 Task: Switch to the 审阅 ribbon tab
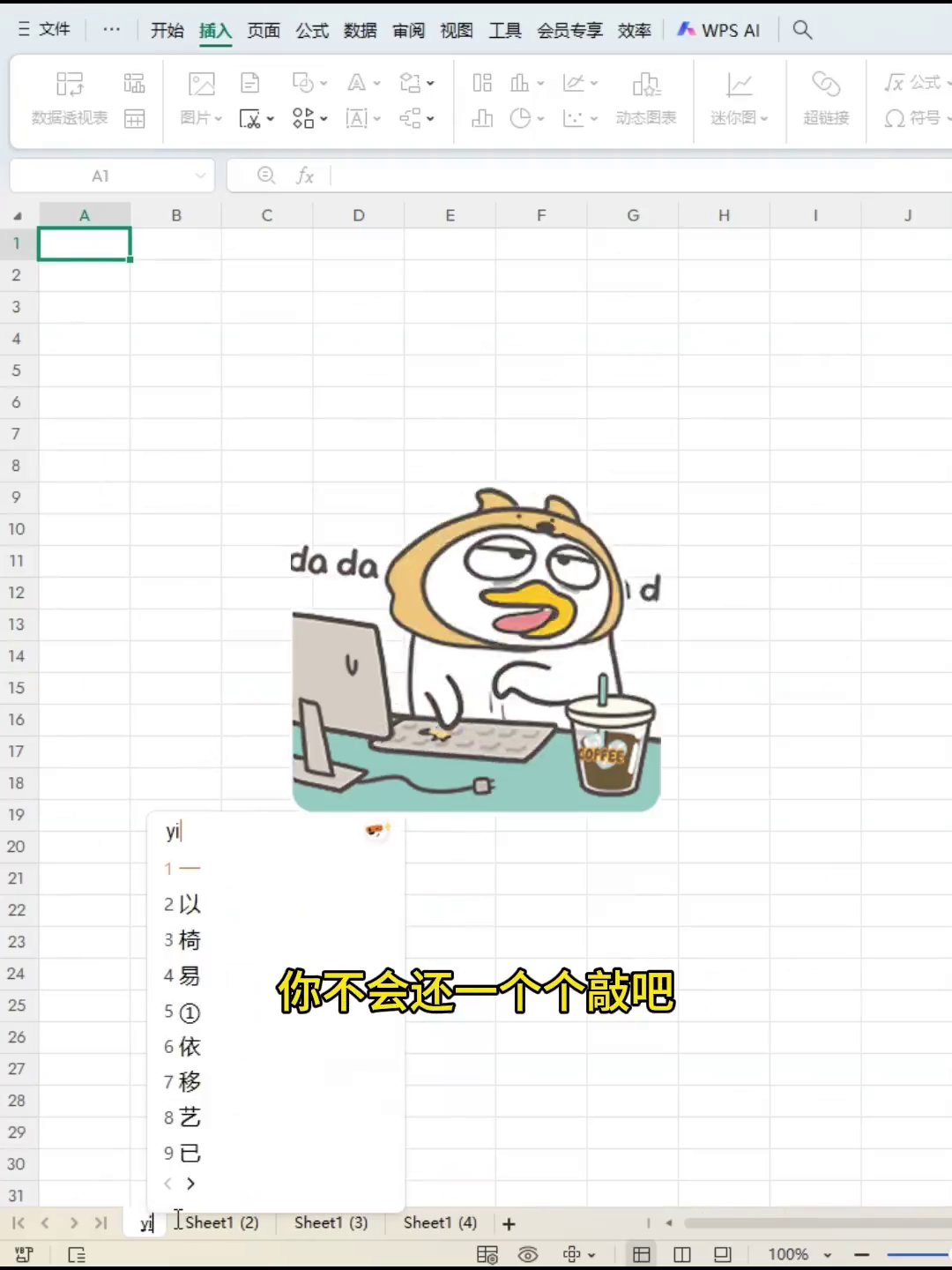click(409, 30)
